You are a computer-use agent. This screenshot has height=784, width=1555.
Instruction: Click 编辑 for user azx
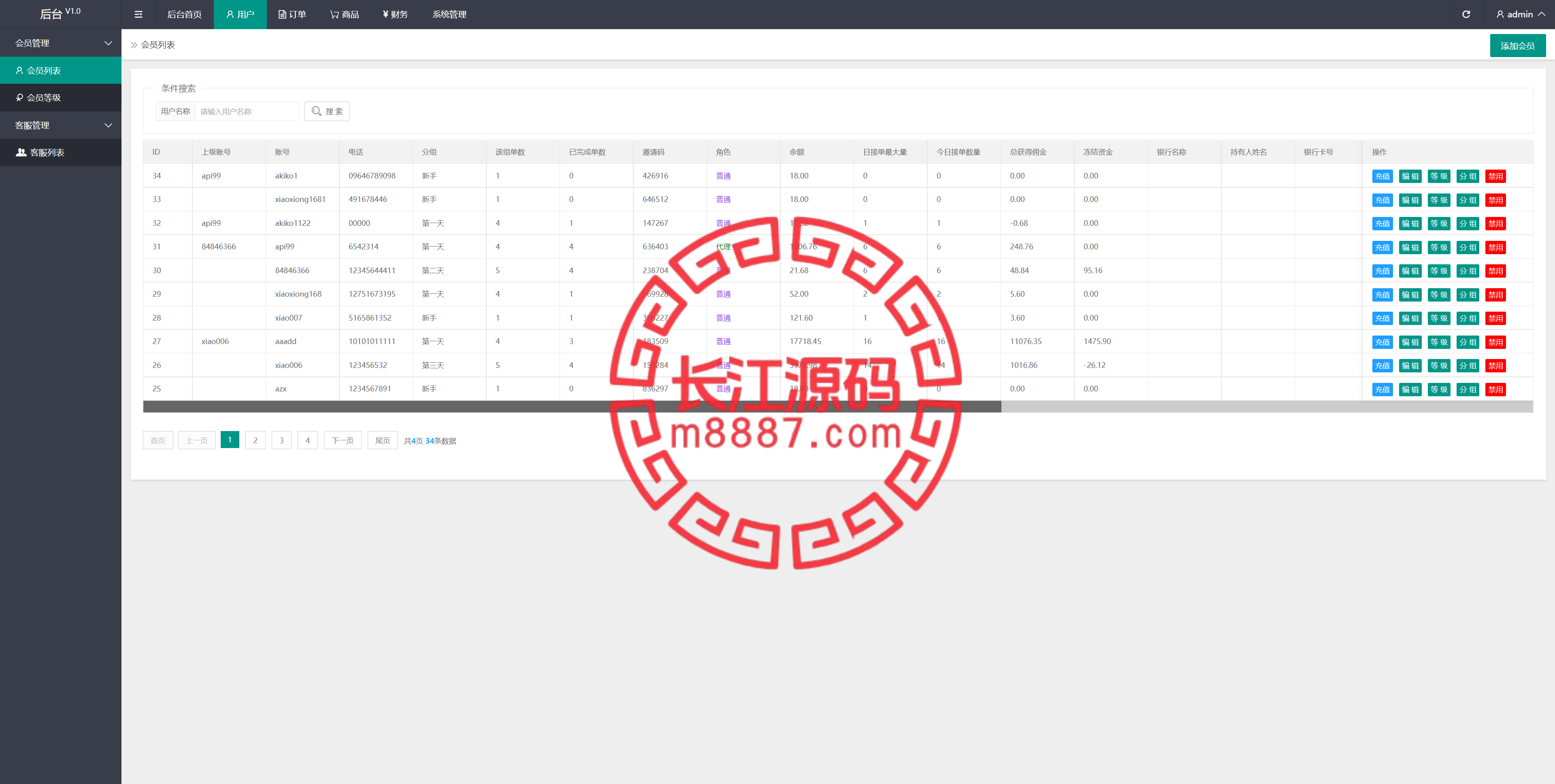pyautogui.click(x=1410, y=389)
